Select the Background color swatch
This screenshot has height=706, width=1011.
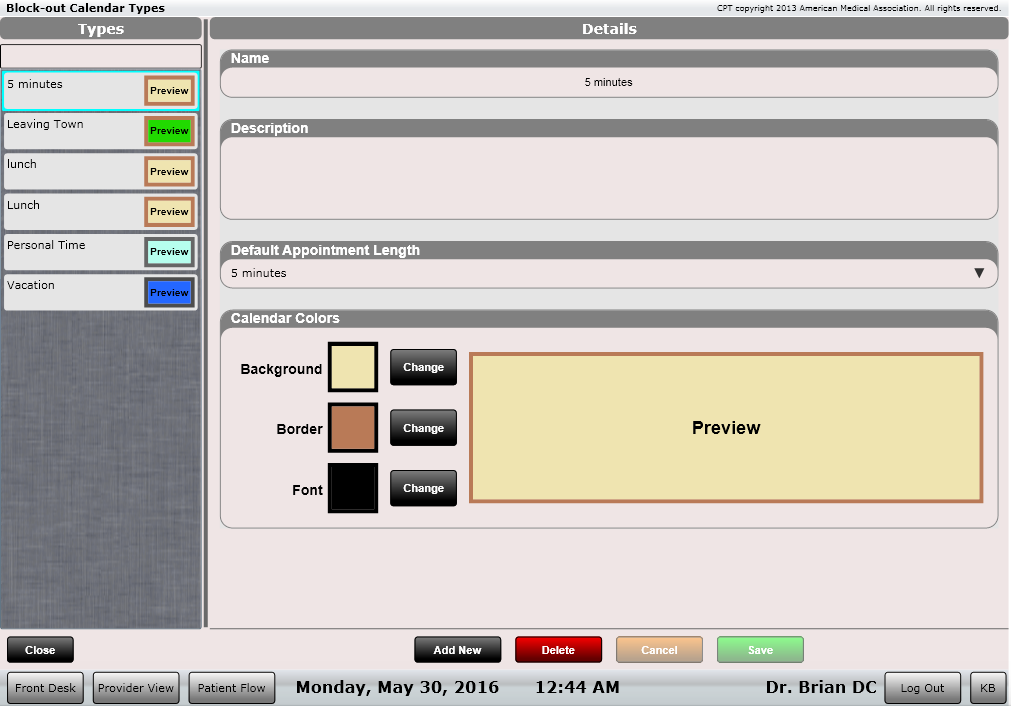353,367
